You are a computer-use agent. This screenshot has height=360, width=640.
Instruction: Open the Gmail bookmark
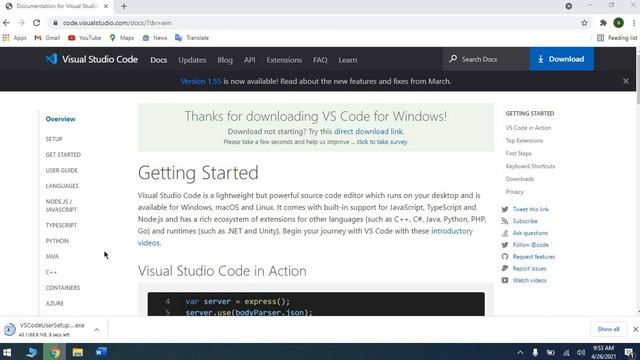click(47, 38)
